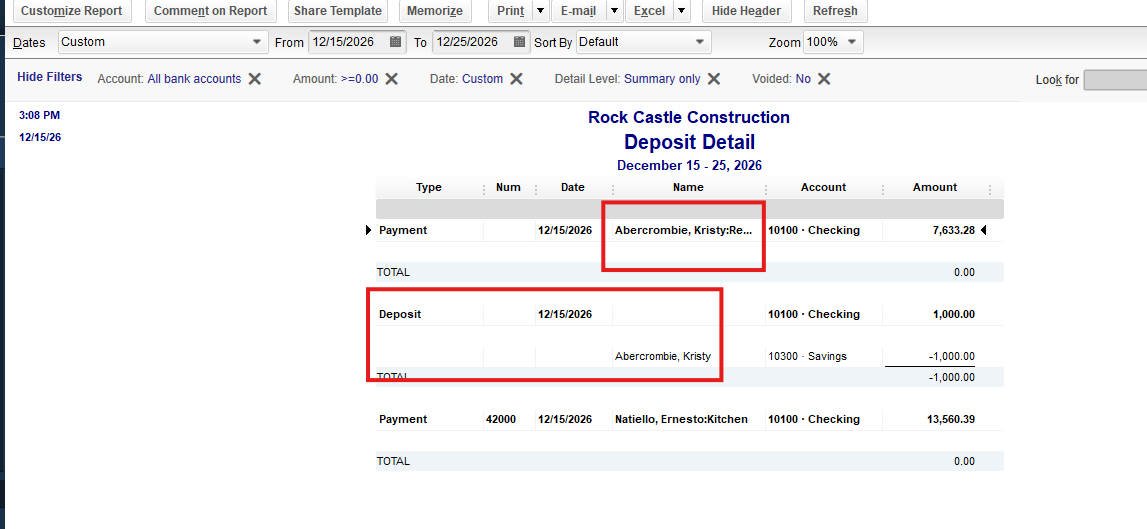Click the Share Template button

pyautogui.click(x=338, y=11)
